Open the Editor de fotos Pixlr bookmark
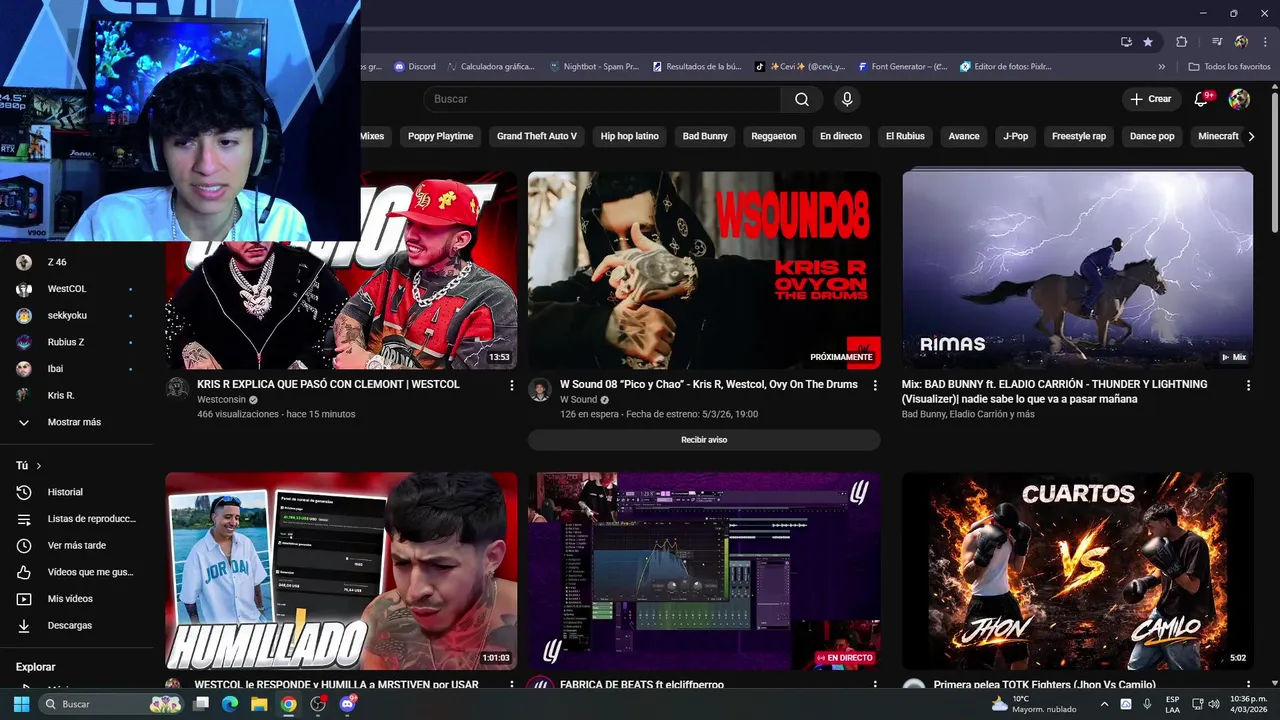 (1006, 67)
